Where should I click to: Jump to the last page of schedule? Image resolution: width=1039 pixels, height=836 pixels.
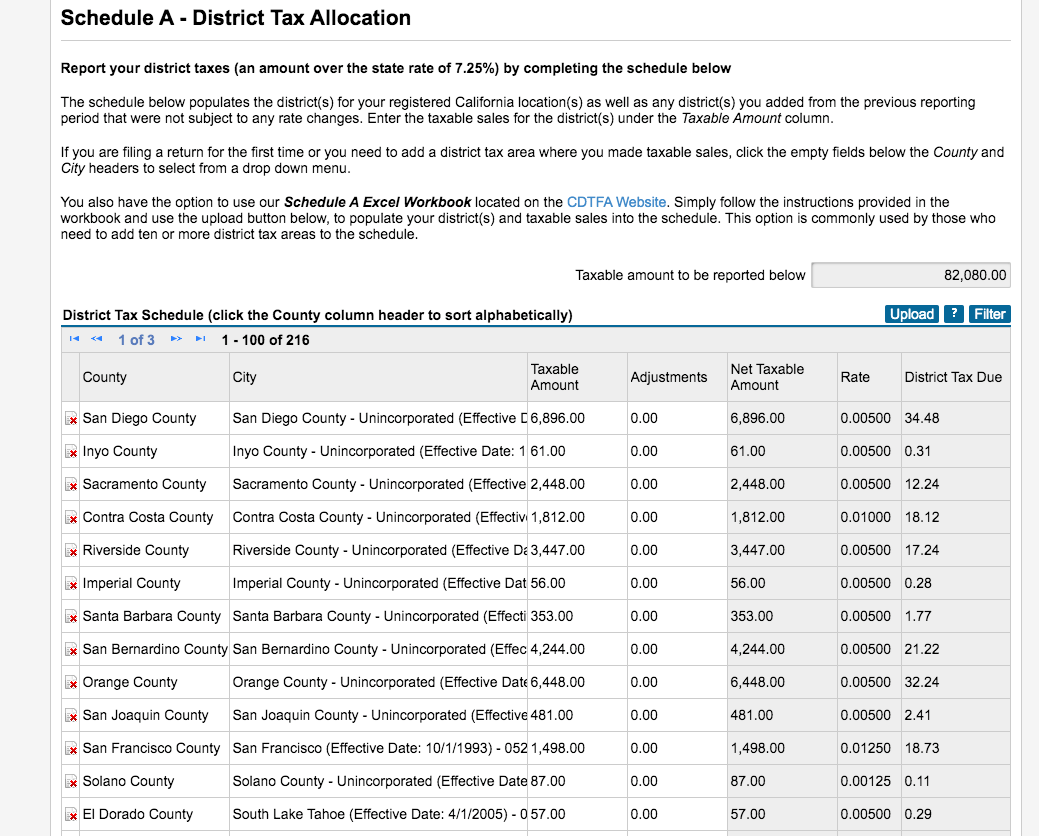(200, 339)
